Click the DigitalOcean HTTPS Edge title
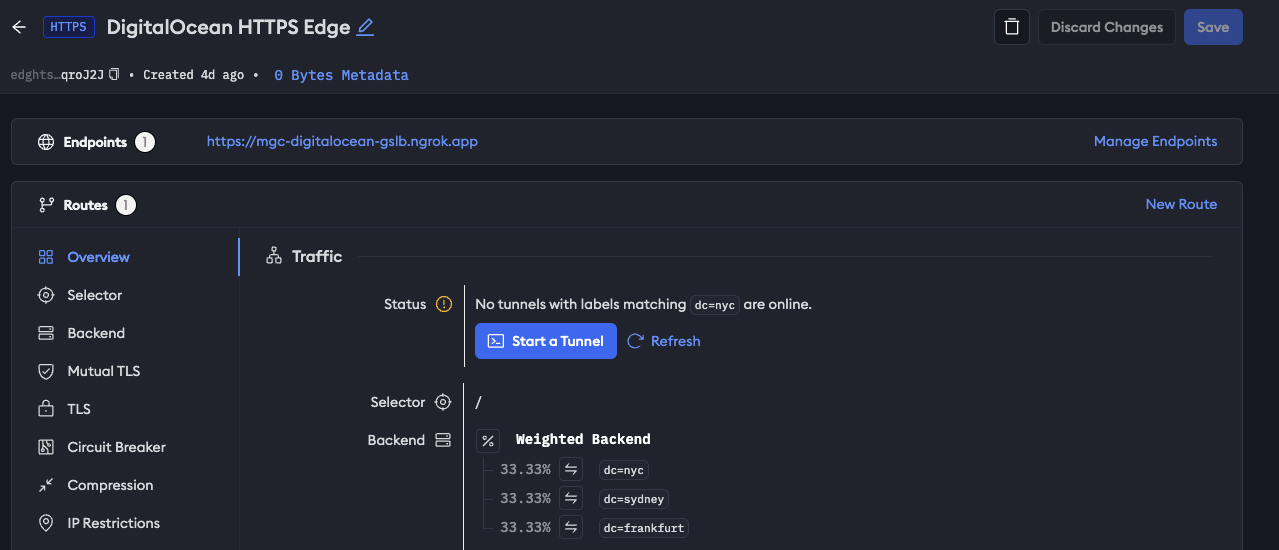Viewport: 1279px width, 550px height. pyautogui.click(x=229, y=27)
